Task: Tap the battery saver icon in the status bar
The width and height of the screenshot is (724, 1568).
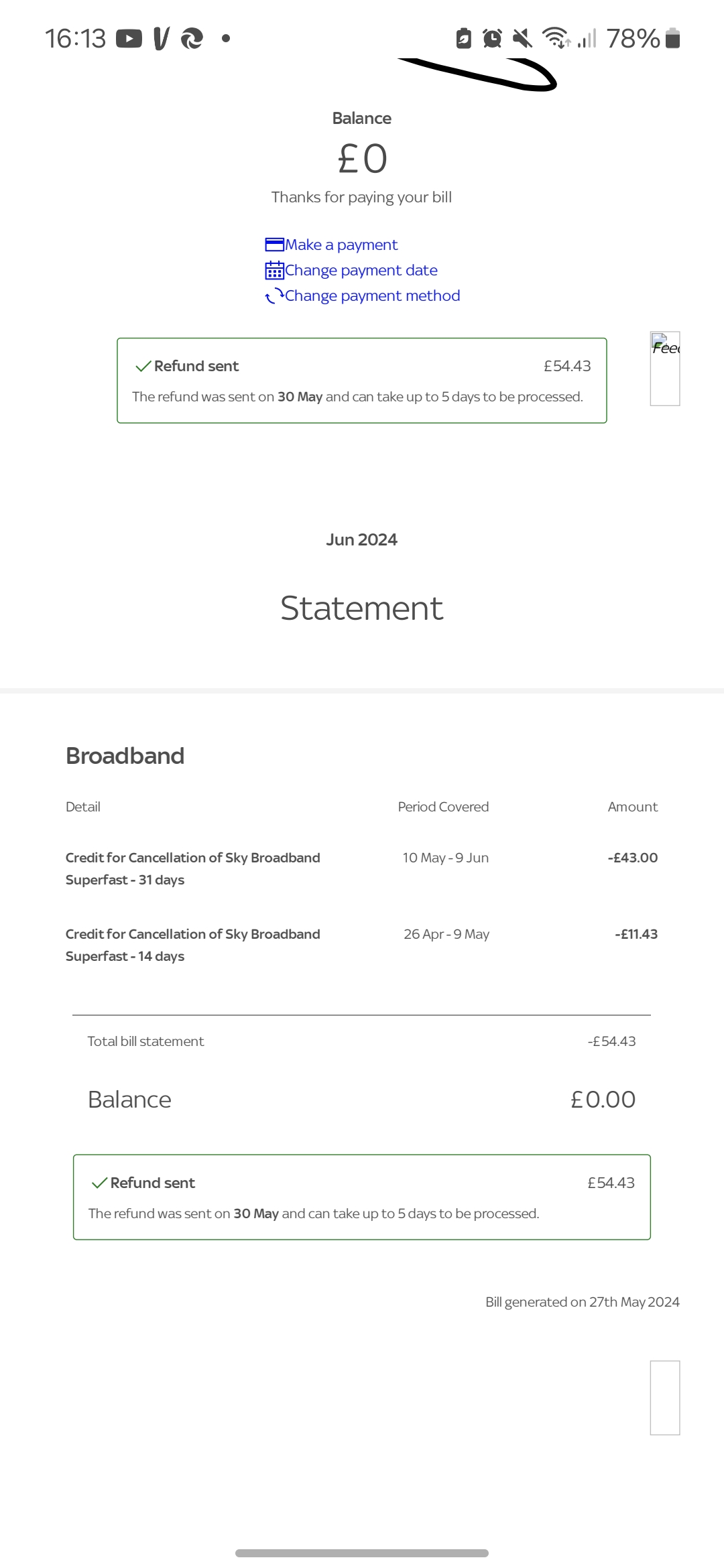Action: click(463, 39)
